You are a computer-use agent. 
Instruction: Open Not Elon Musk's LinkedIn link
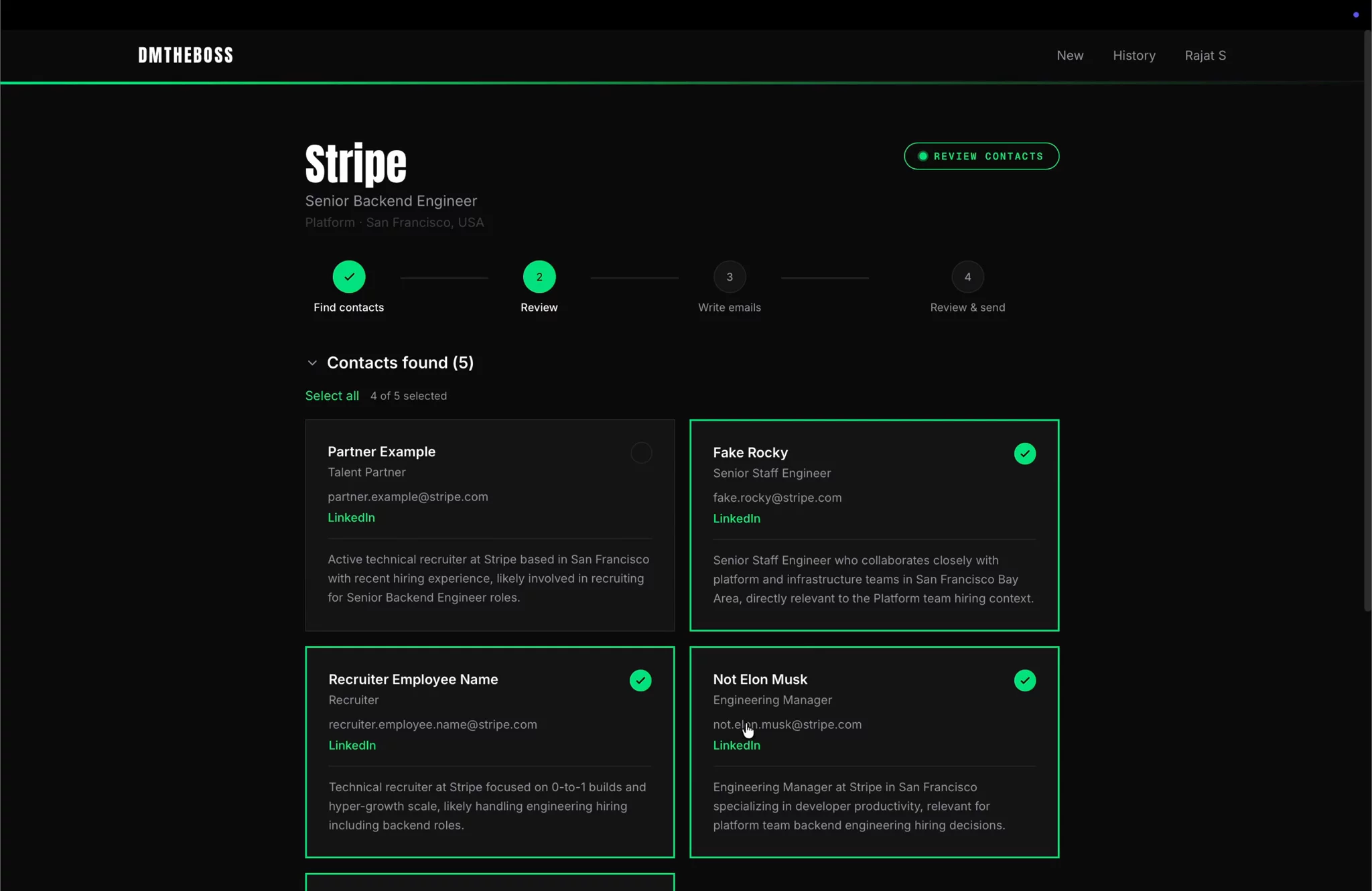736,746
